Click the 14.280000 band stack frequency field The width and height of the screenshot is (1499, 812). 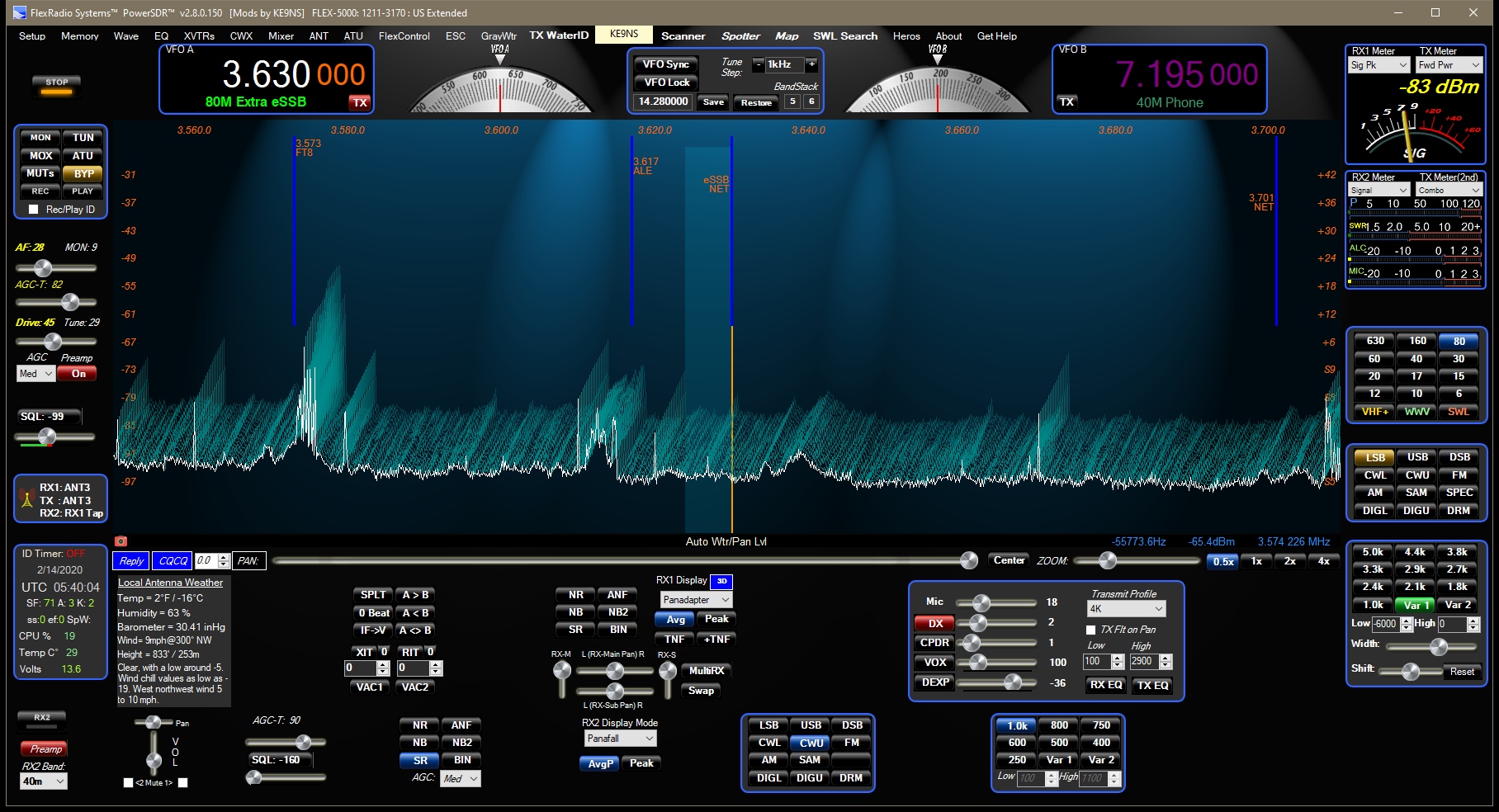pos(663,101)
